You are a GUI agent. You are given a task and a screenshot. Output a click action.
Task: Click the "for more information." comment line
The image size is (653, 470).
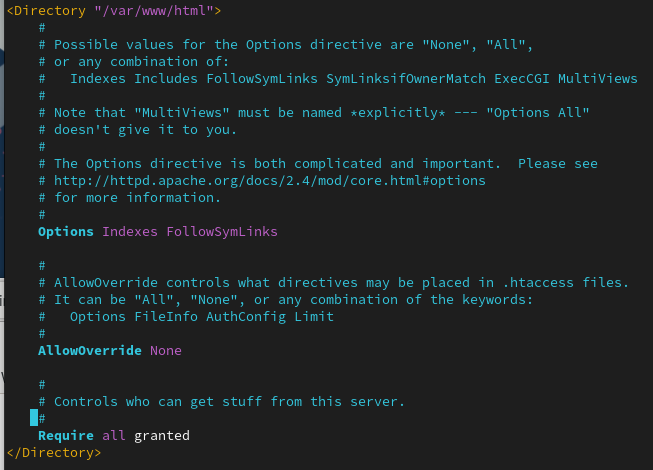[137, 197]
